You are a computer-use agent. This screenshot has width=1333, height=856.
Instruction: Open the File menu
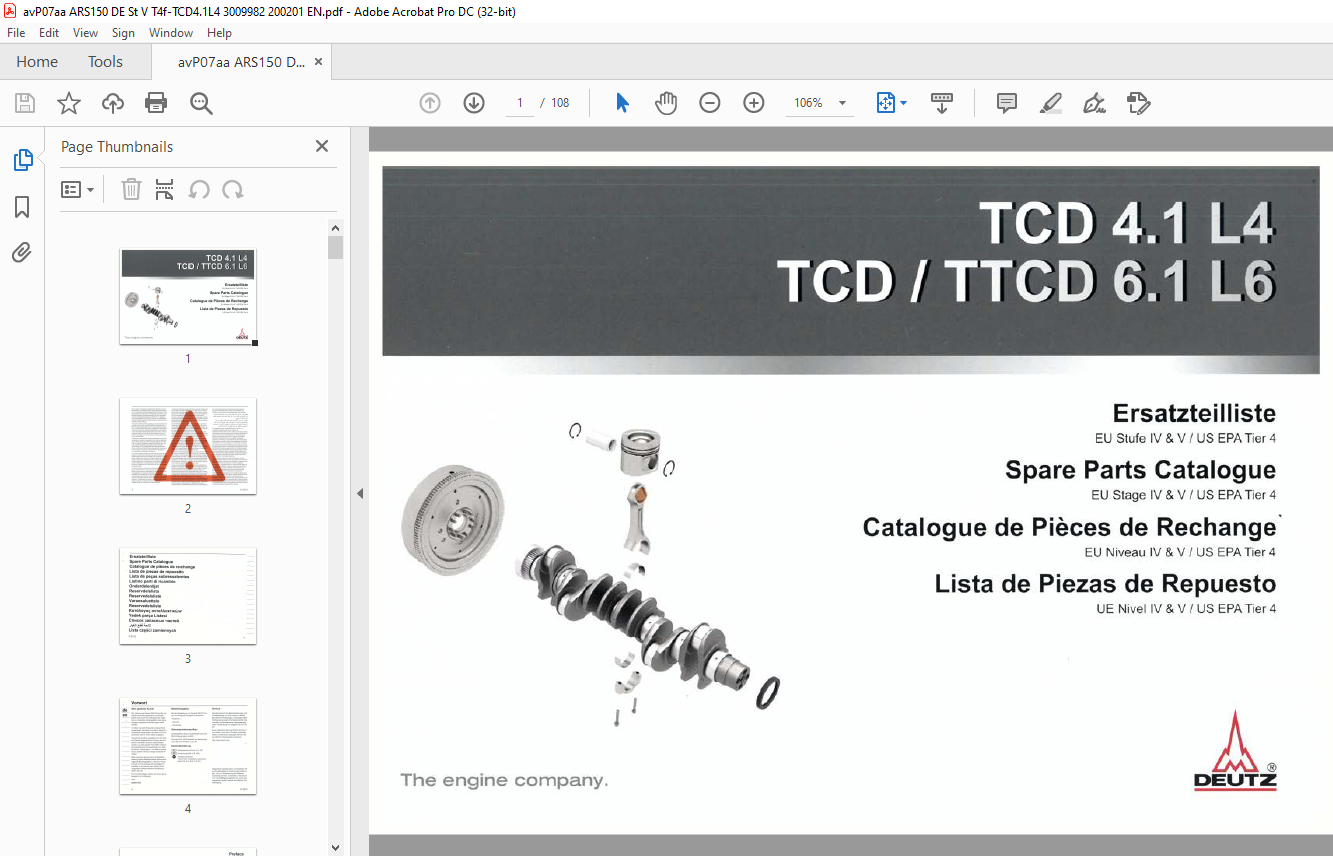click(x=16, y=33)
